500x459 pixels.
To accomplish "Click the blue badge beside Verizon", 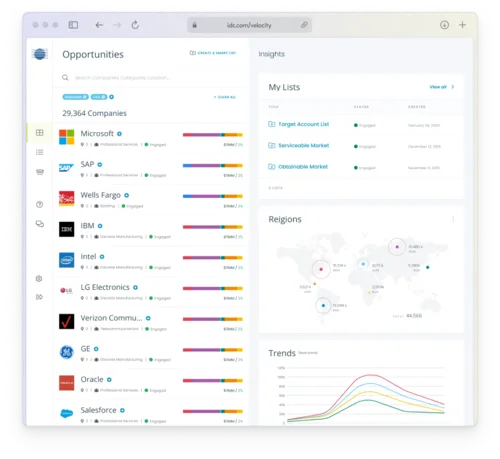I will (x=148, y=318).
